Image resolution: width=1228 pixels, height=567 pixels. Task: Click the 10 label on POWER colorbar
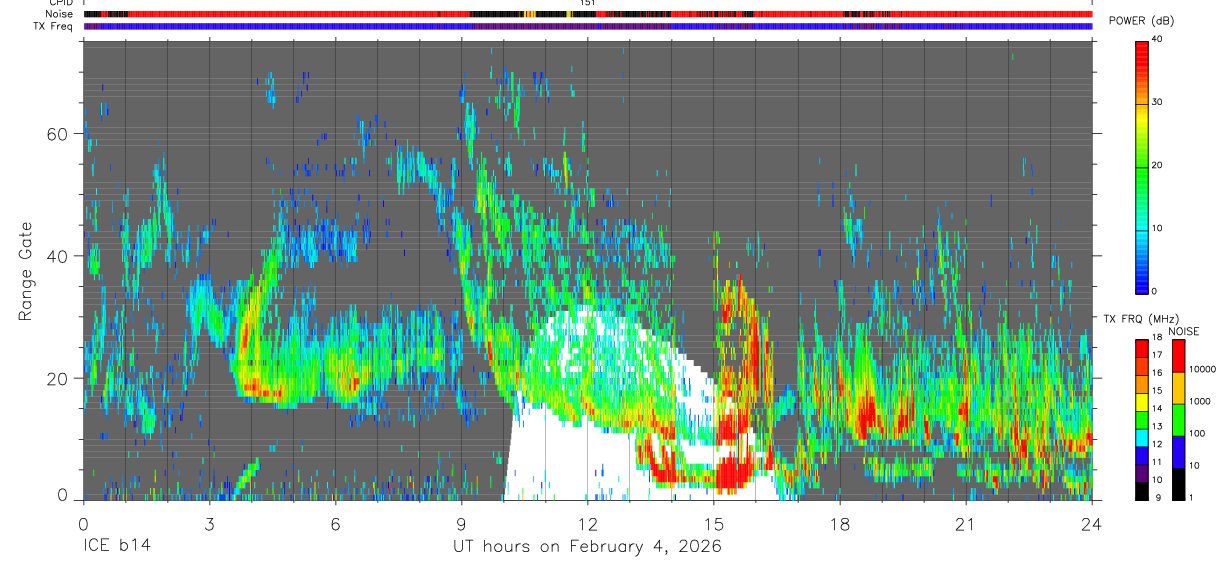1158,228
